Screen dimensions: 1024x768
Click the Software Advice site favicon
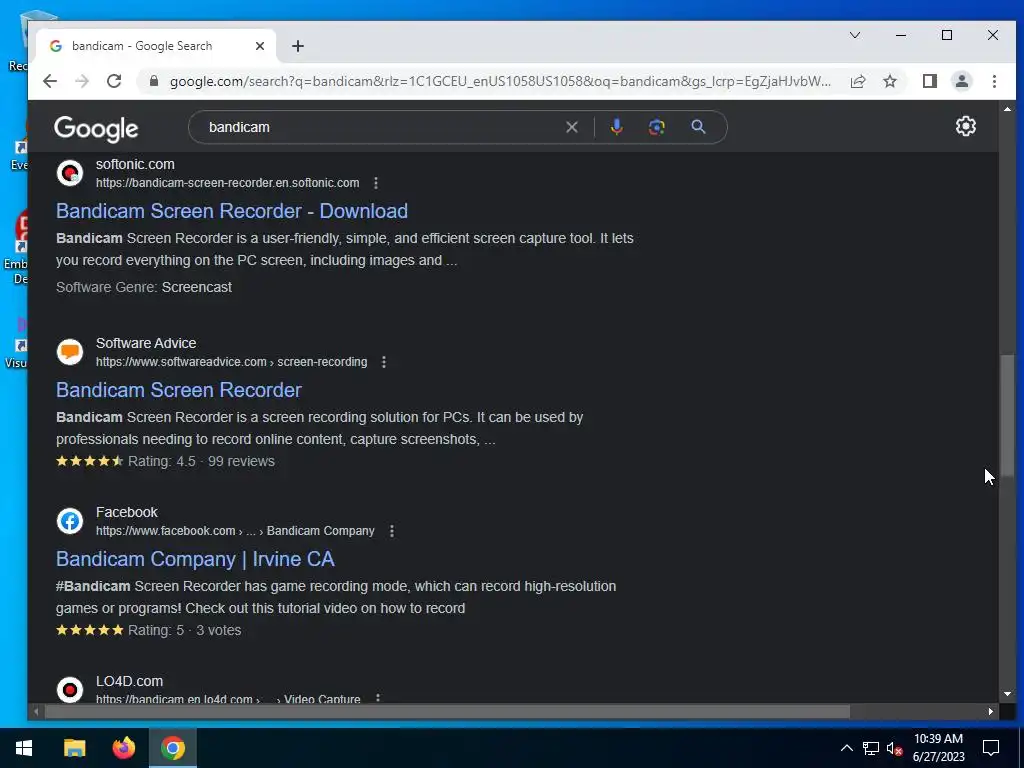pyautogui.click(x=70, y=352)
